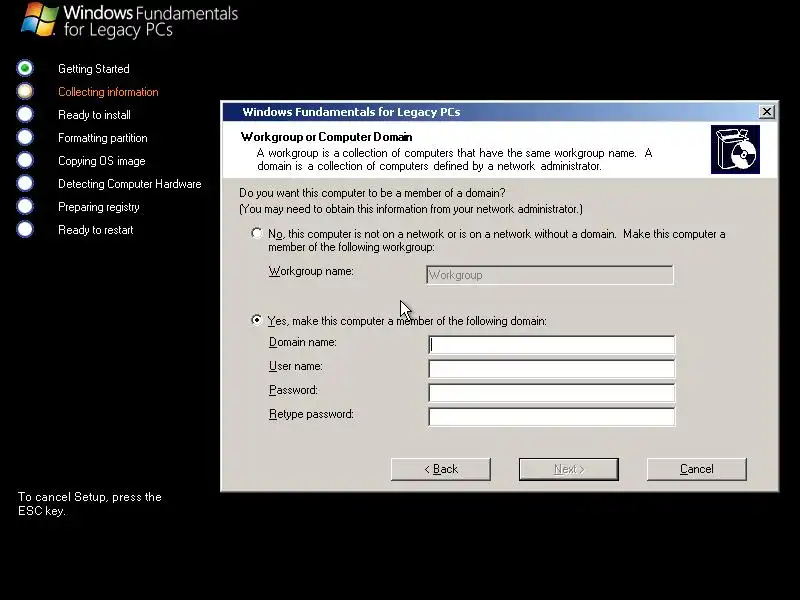Click the "Workgroup name:" label

[311, 271]
